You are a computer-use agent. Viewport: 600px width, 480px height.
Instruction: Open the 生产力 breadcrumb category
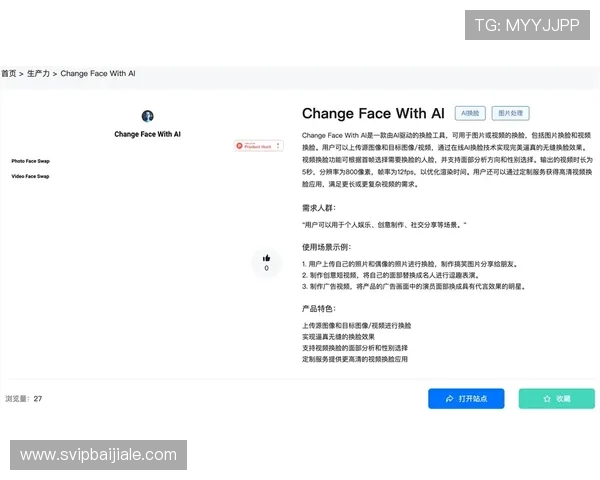coord(38,73)
